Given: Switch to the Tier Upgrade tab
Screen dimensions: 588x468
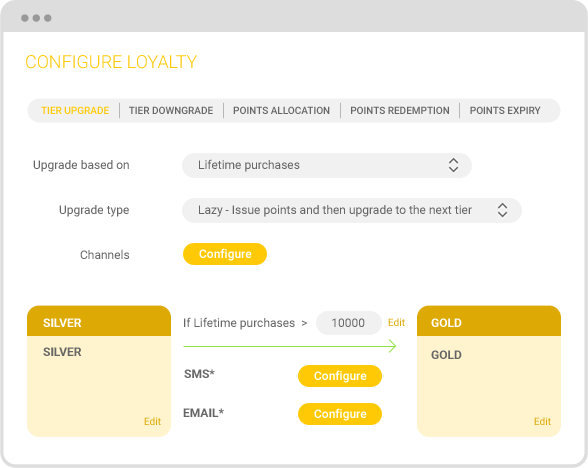Looking at the screenshot, I should point(75,111).
